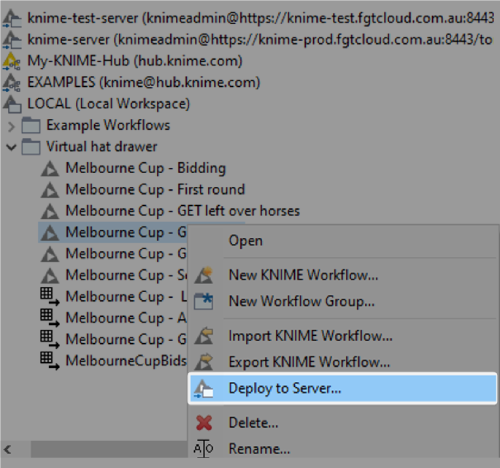The height and width of the screenshot is (468, 500).
Task: Click workflow icon beside Melbourne Cup - Bidding
Action: [x=50, y=168]
